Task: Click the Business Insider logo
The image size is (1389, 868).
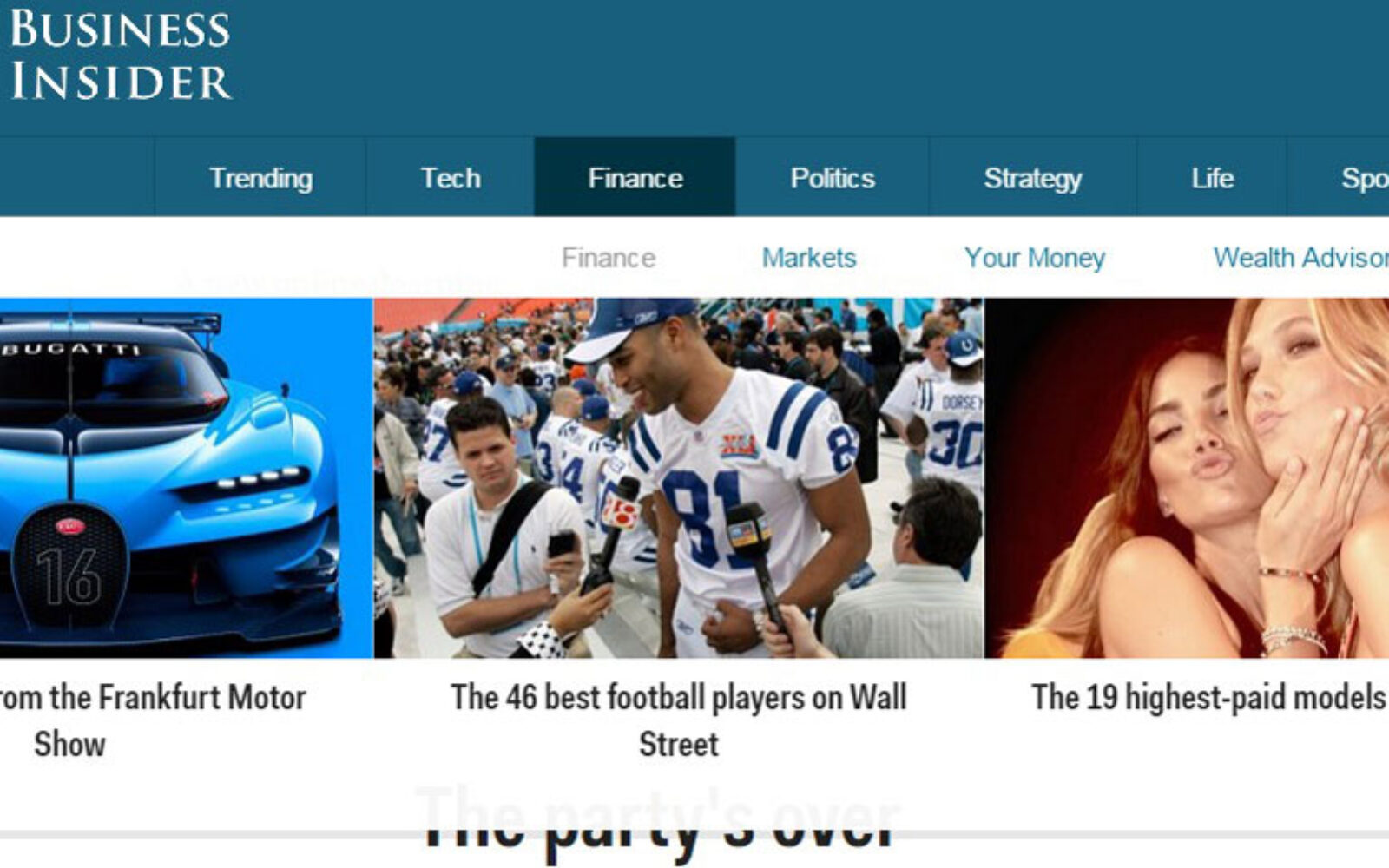Action: pyautogui.click(x=121, y=54)
